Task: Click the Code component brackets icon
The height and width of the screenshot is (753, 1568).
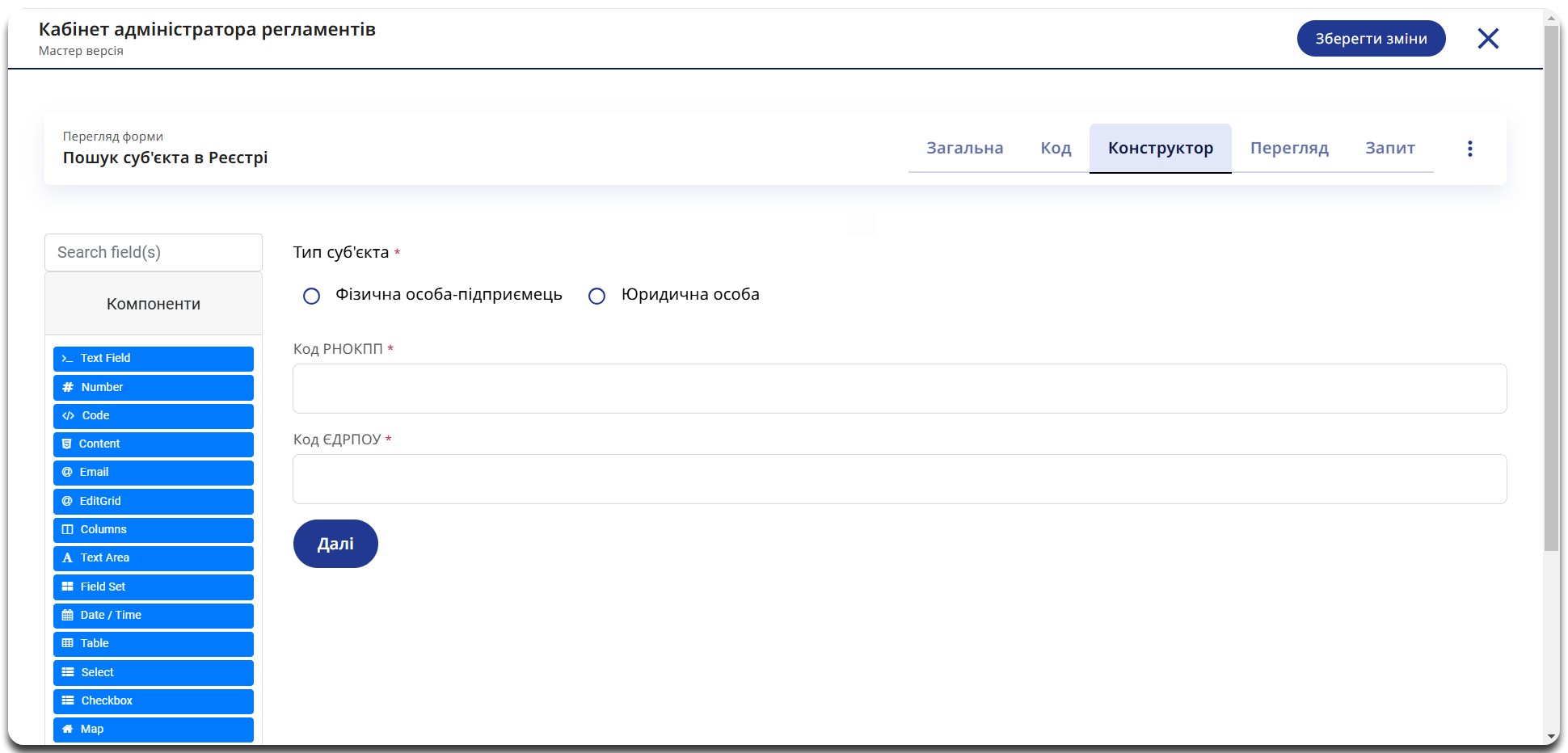Action: (x=68, y=416)
